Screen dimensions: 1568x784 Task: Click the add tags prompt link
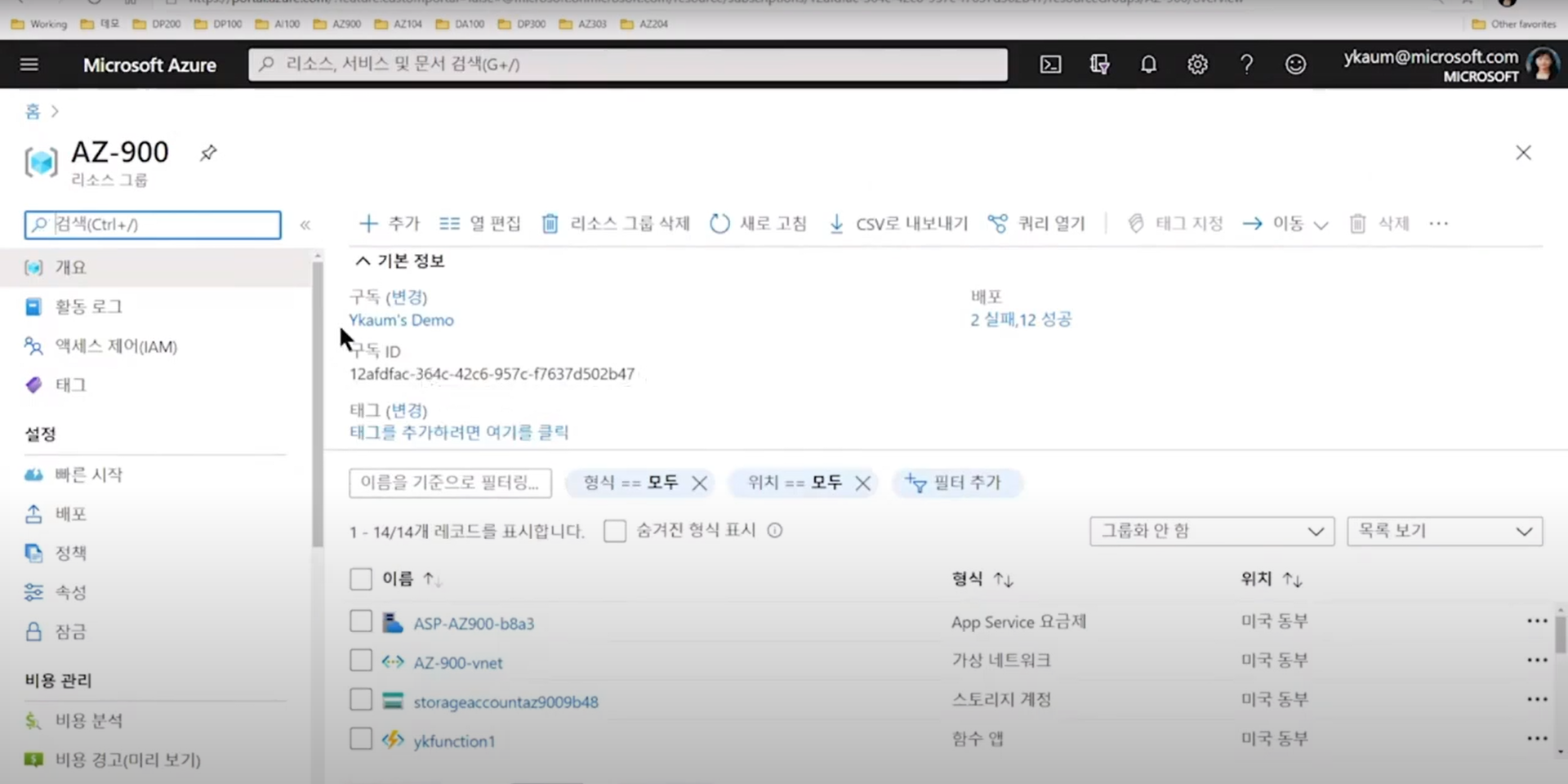click(x=459, y=432)
